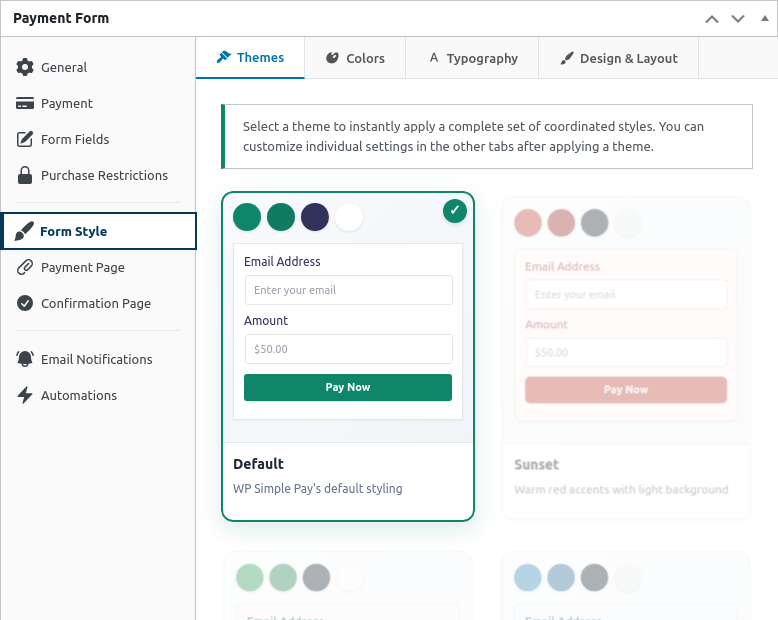Move Payment Form panel up
This screenshot has height=620, width=778.
click(x=712, y=18)
